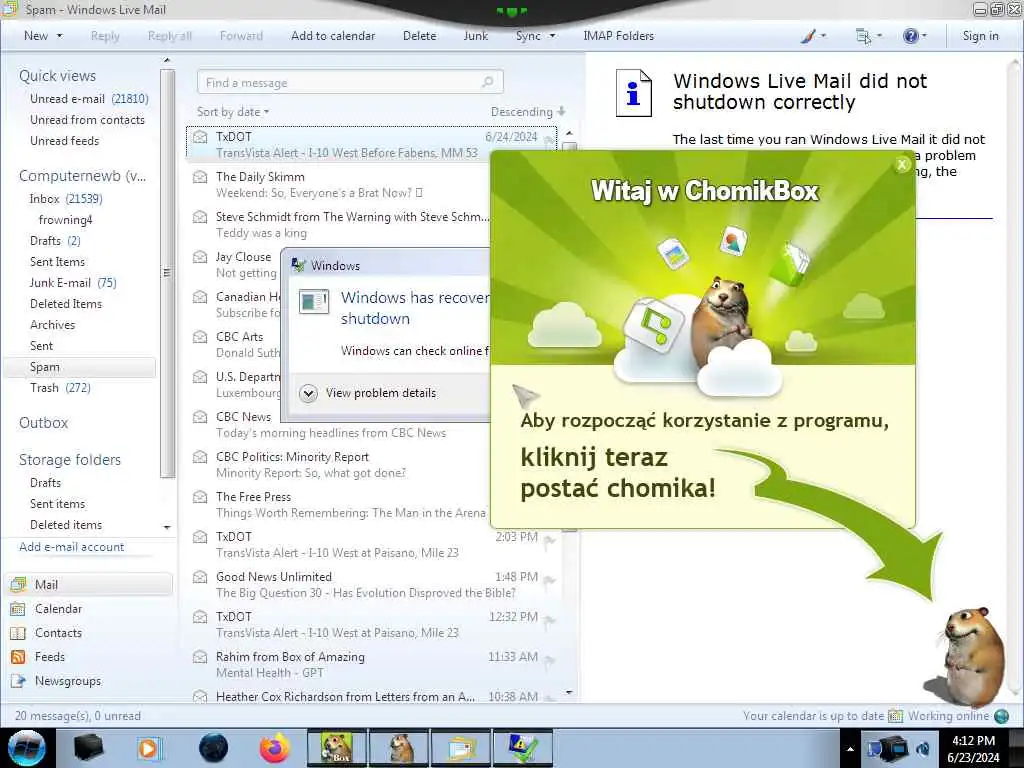Click Add to calendar in toolbar
This screenshot has width=1024, height=768.
[333, 36]
